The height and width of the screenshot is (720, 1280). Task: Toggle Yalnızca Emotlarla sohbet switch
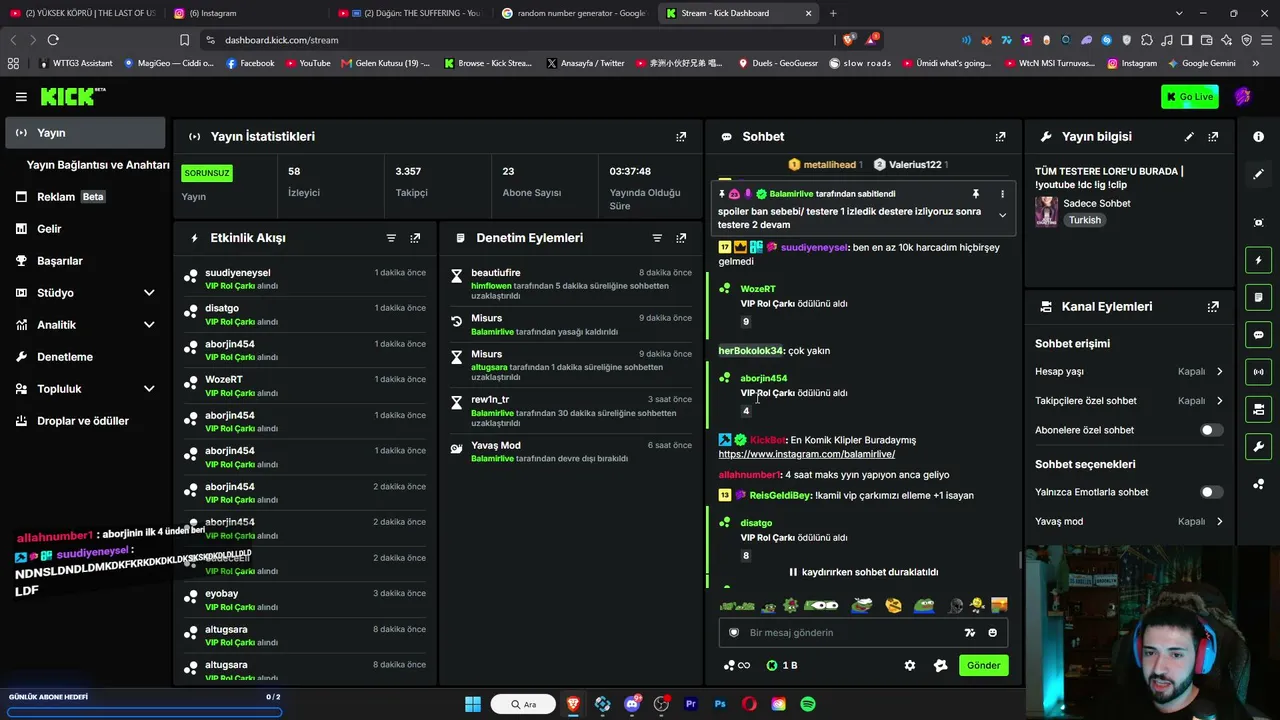click(1211, 492)
